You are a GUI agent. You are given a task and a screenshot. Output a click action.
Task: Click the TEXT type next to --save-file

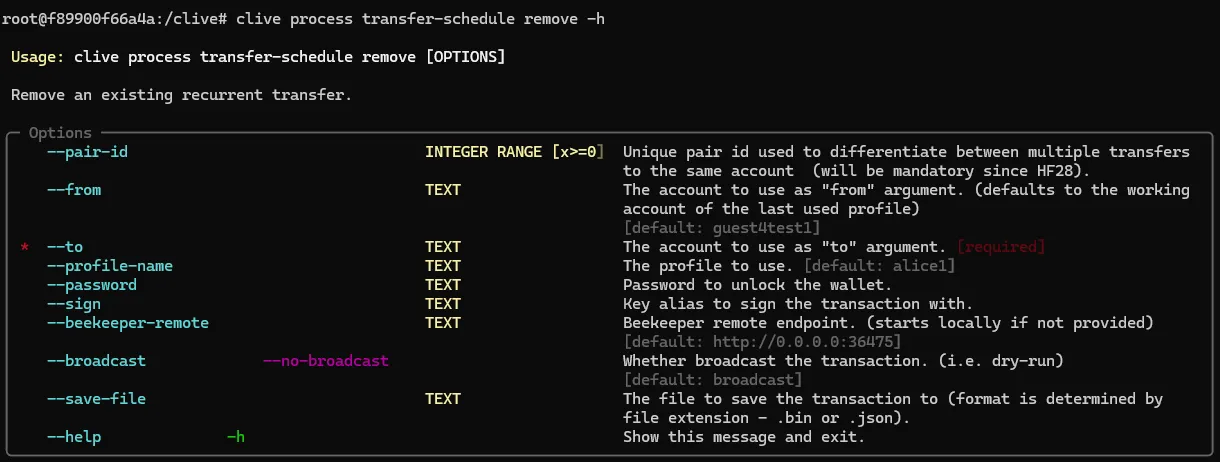click(x=443, y=399)
